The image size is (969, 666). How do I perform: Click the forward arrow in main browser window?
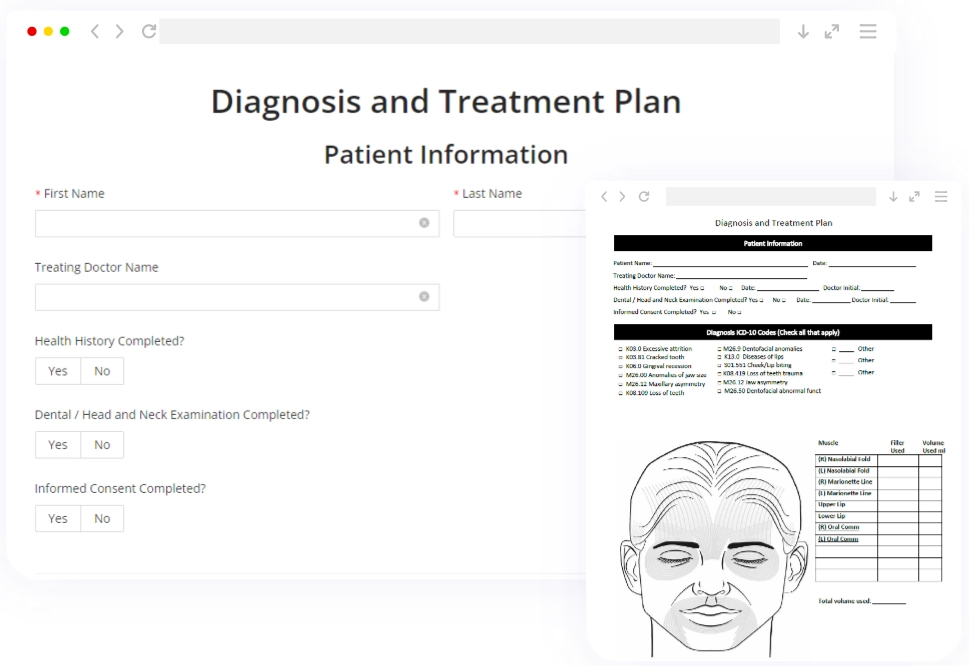(119, 31)
